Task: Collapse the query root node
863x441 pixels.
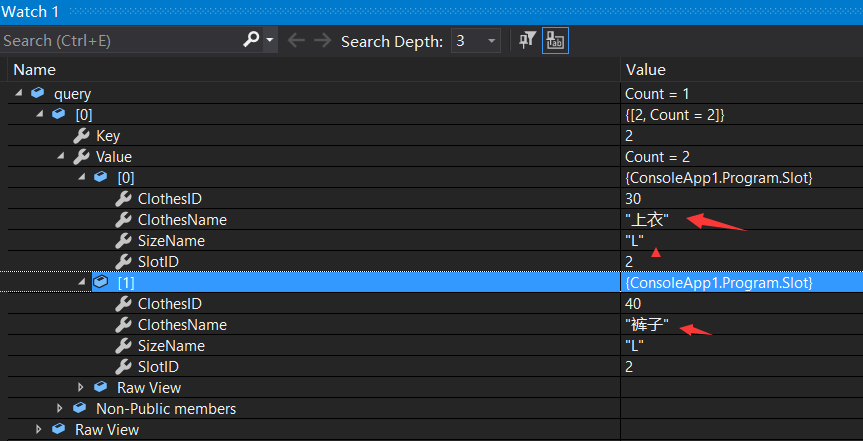Action: [18, 94]
